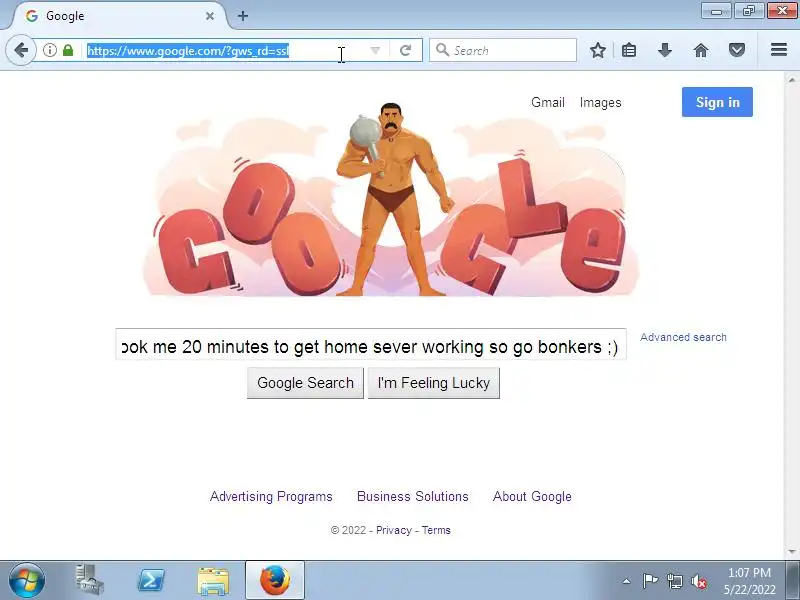Restore down the Firefox window

pos(749,10)
